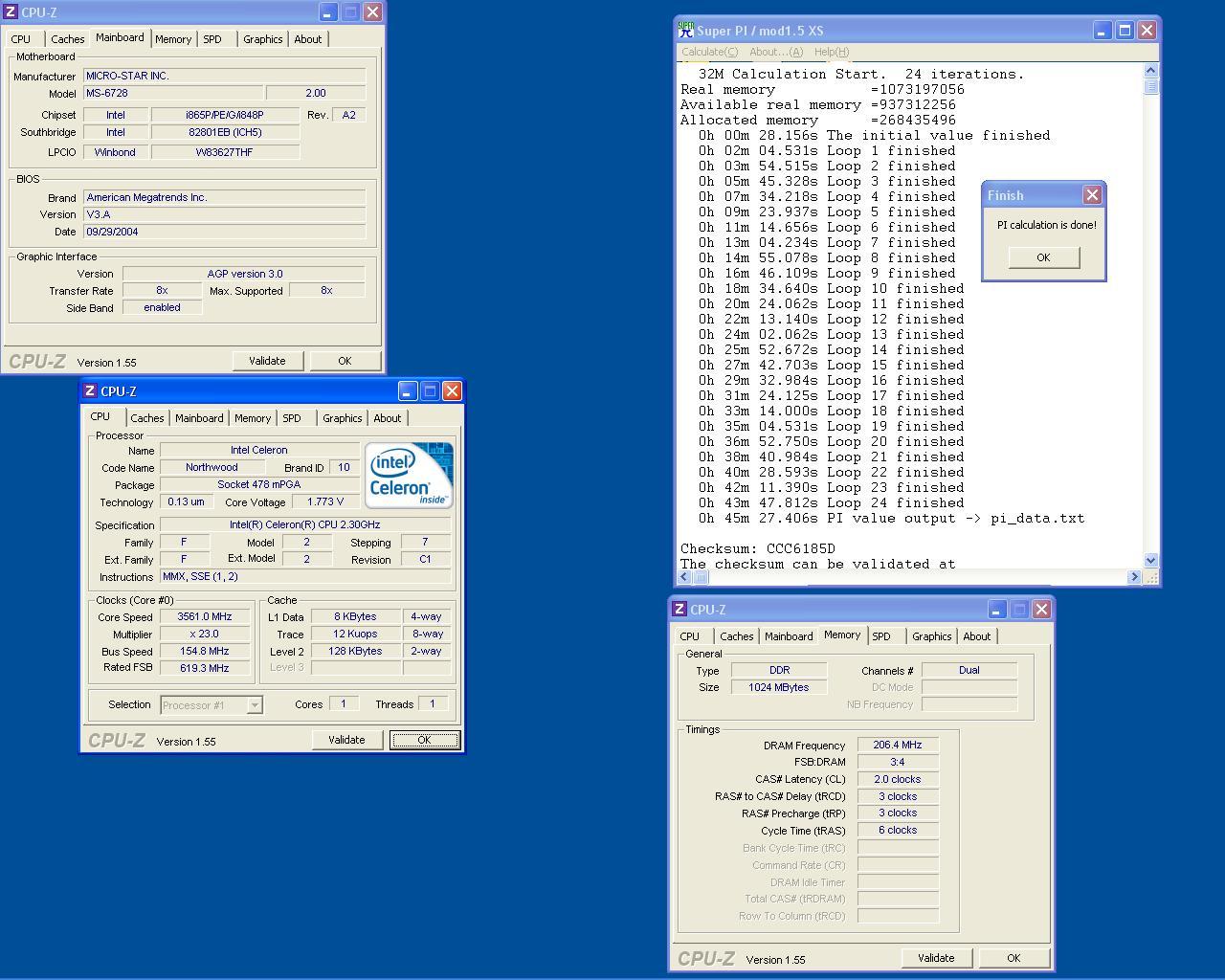The width and height of the screenshot is (1225, 980).
Task: Select SPD tab in CPU window
Action: pos(292,418)
